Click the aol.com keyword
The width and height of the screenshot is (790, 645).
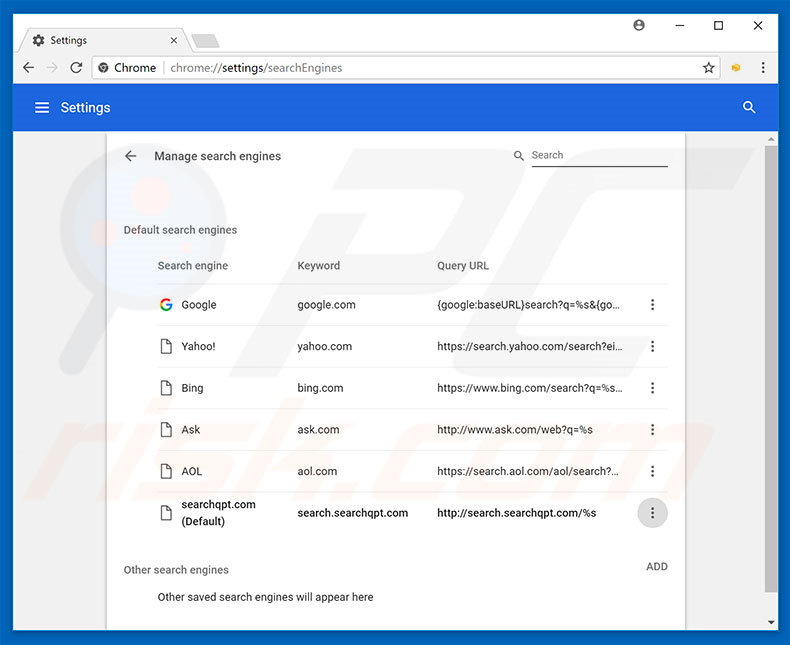click(x=317, y=471)
